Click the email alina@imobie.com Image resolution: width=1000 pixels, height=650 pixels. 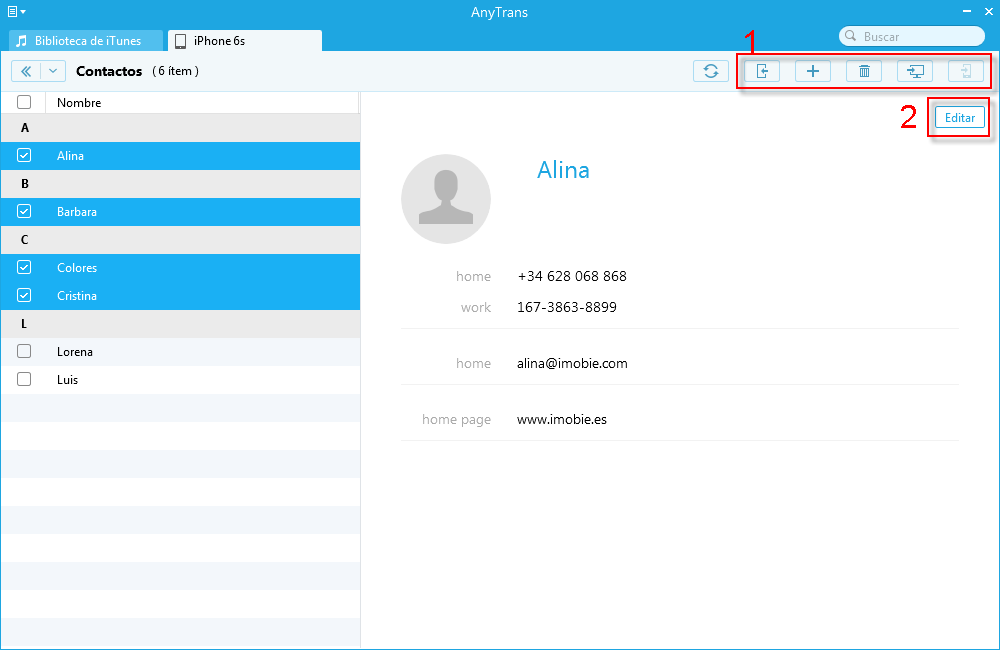(572, 364)
